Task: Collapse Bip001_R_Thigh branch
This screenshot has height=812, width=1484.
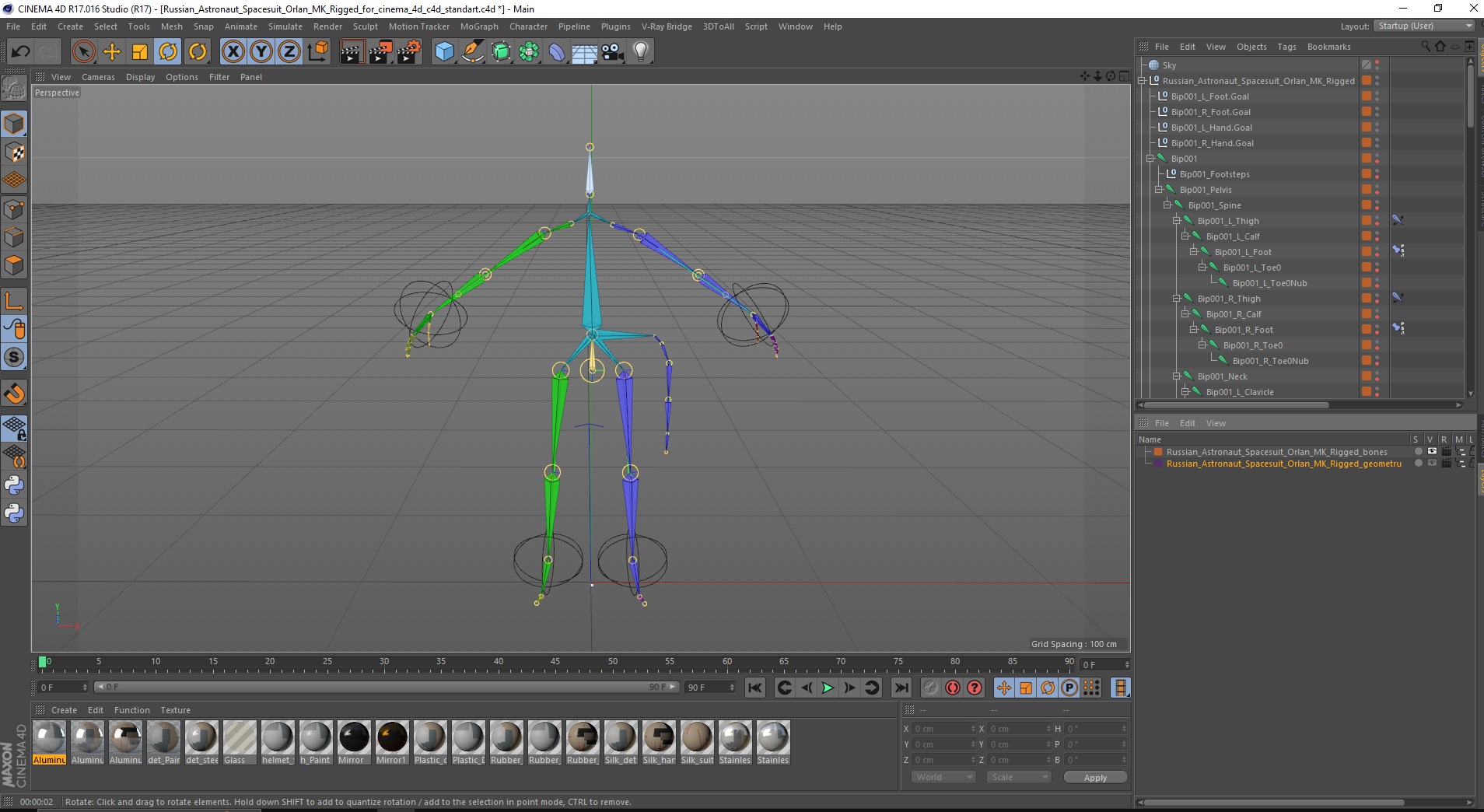Action: pyautogui.click(x=1177, y=298)
